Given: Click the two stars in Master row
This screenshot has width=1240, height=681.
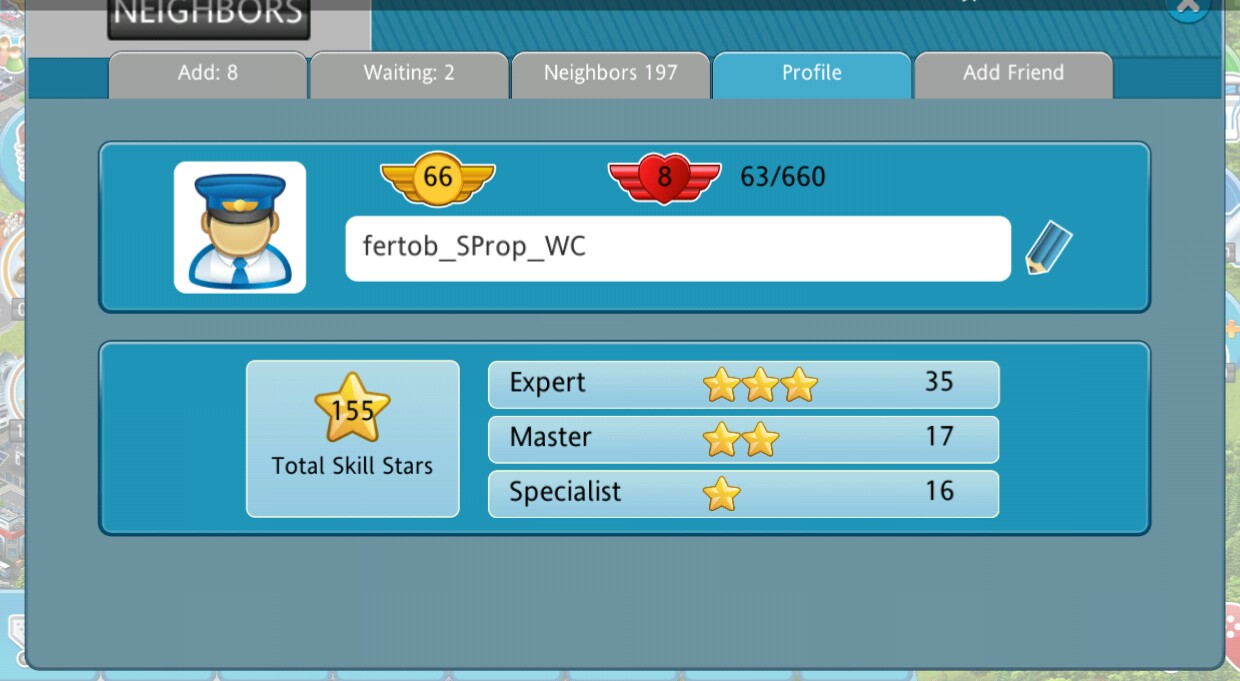Looking at the screenshot, I should tap(741, 439).
